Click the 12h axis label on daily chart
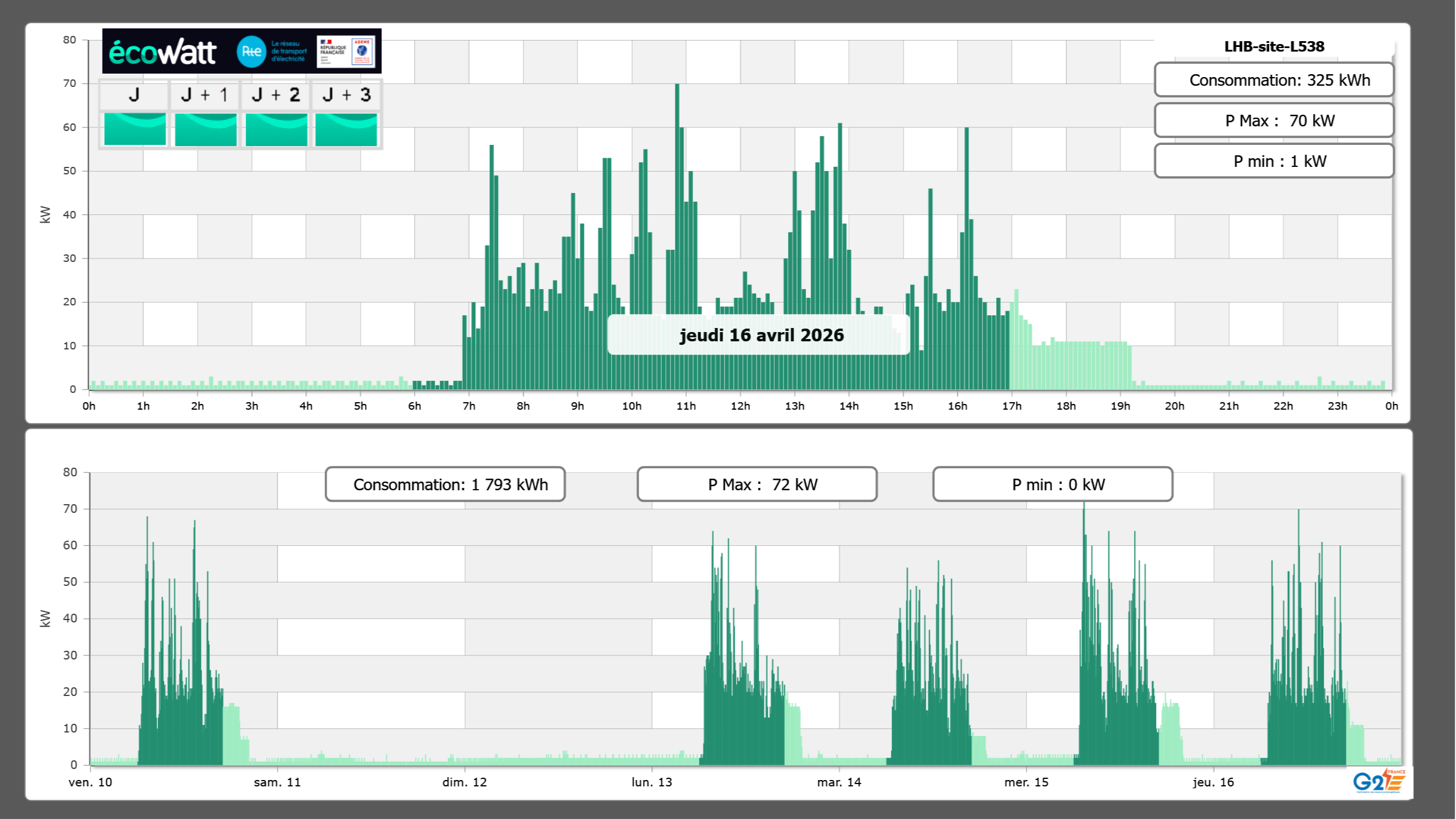 click(x=740, y=406)
